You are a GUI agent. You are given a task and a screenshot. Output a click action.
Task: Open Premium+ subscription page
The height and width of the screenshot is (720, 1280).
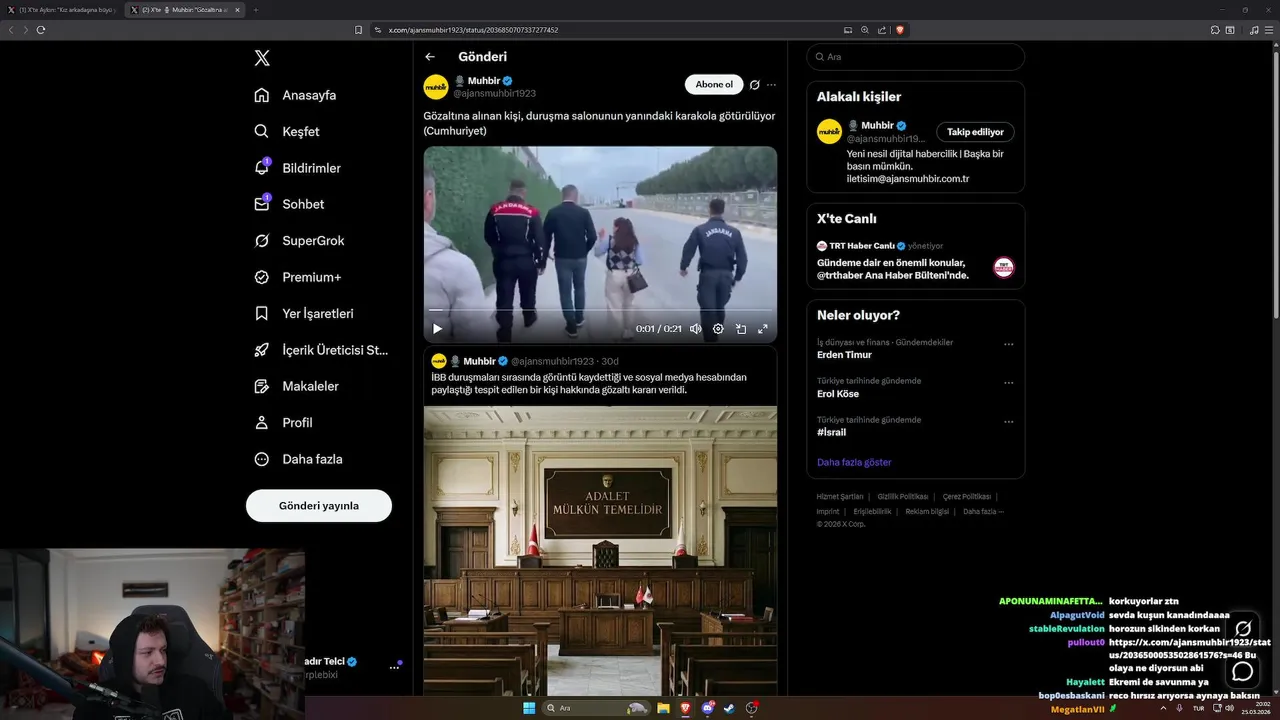point(298,277)
